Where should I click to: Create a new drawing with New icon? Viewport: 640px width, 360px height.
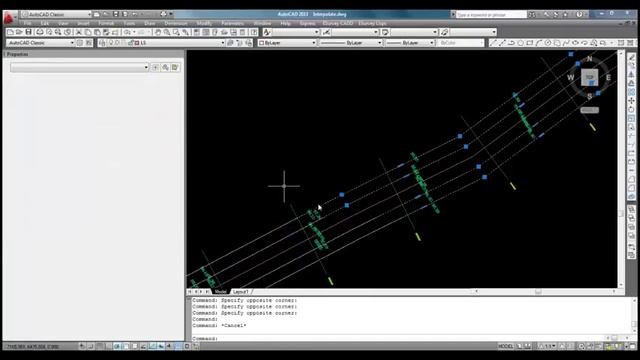pos(11,32)
